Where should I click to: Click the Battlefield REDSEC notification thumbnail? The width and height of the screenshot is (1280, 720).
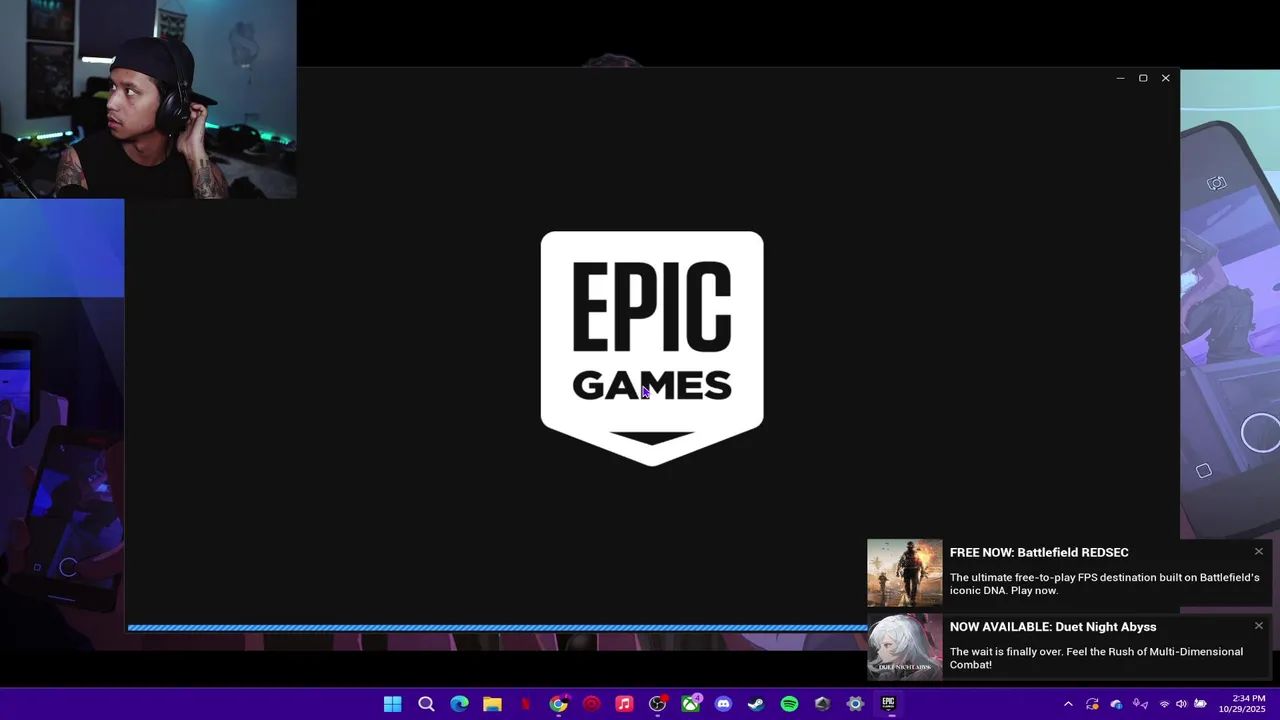(905, 573)
